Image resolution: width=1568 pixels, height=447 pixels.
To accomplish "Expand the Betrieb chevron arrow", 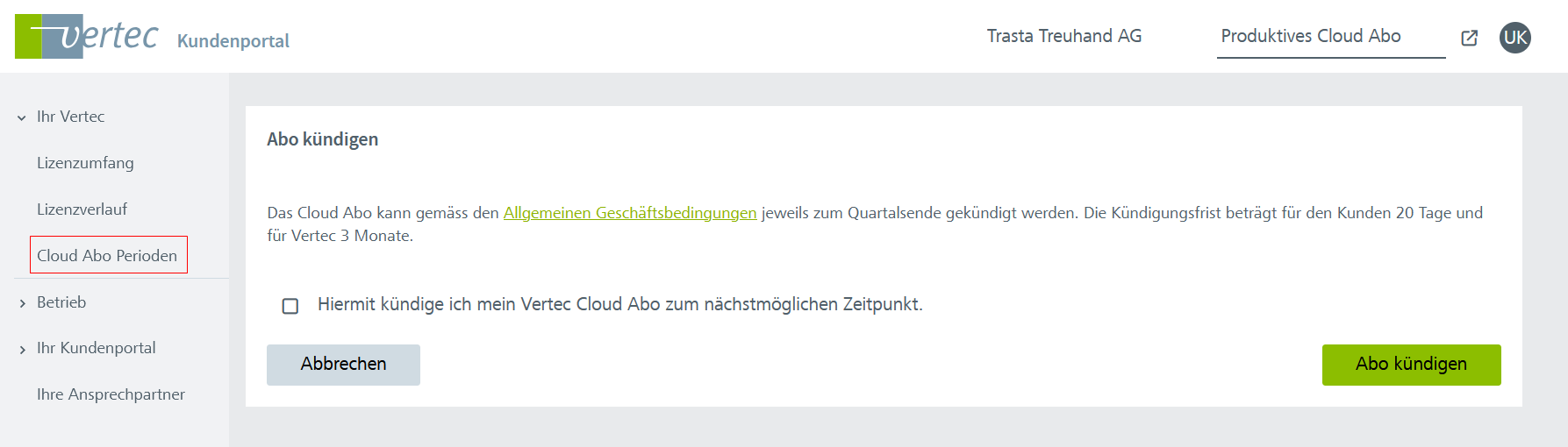I will [22, 303].
